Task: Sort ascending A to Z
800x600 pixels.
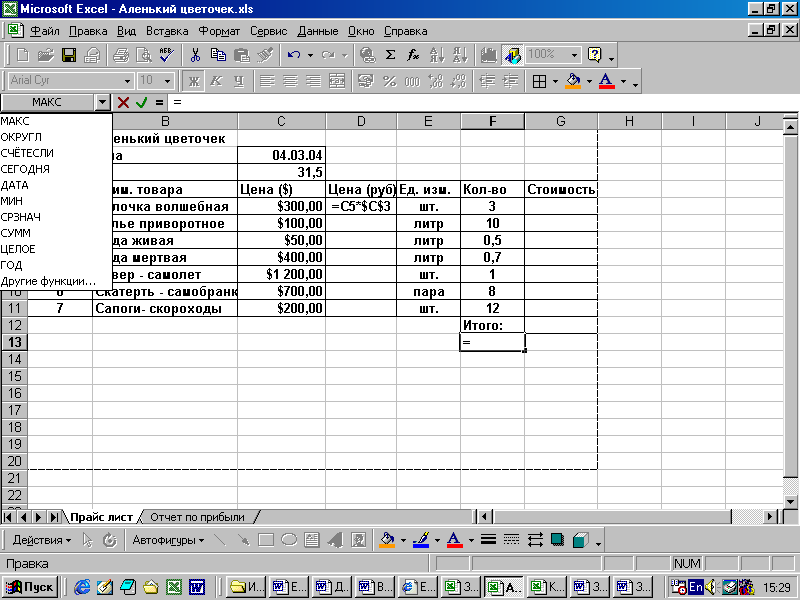Action: pos(437,55)
